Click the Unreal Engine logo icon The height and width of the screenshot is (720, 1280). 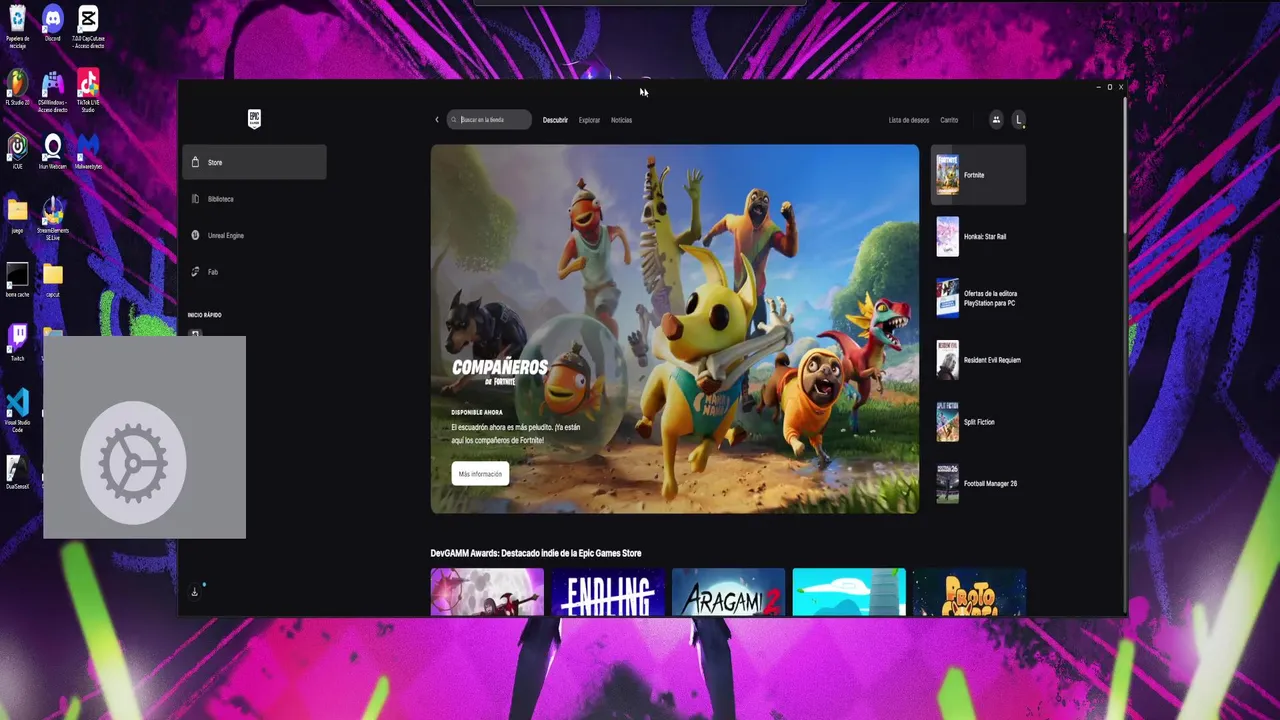click(x=196, y=235)
